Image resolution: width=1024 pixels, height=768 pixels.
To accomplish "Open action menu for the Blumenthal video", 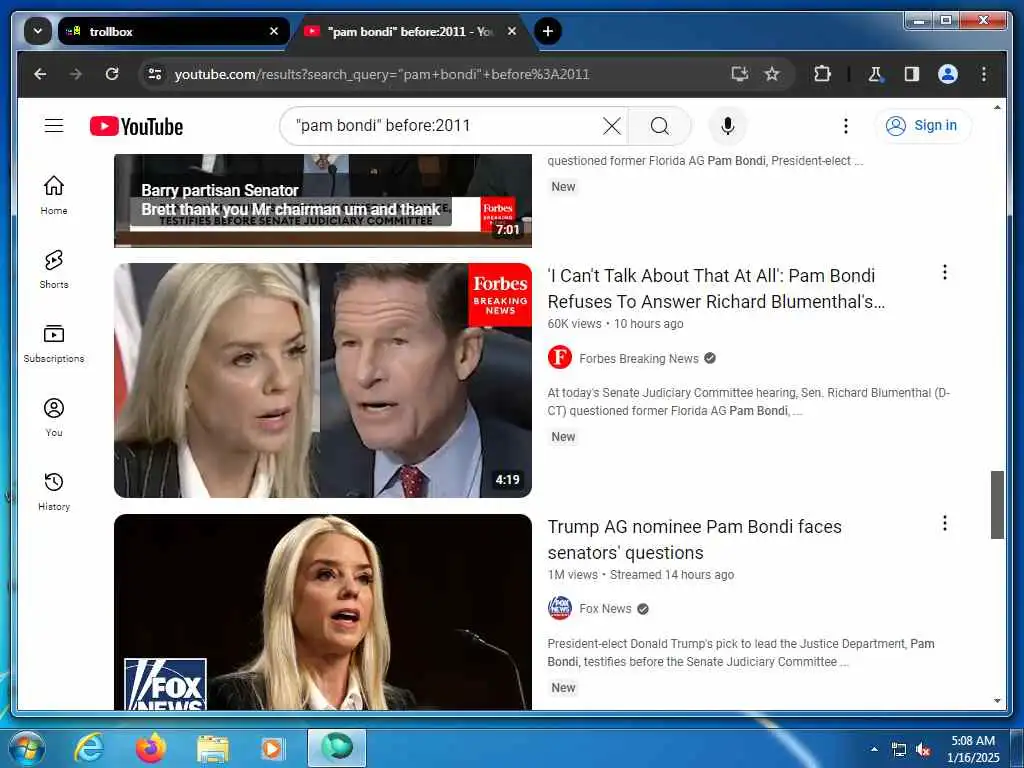I will pos(944,272).
